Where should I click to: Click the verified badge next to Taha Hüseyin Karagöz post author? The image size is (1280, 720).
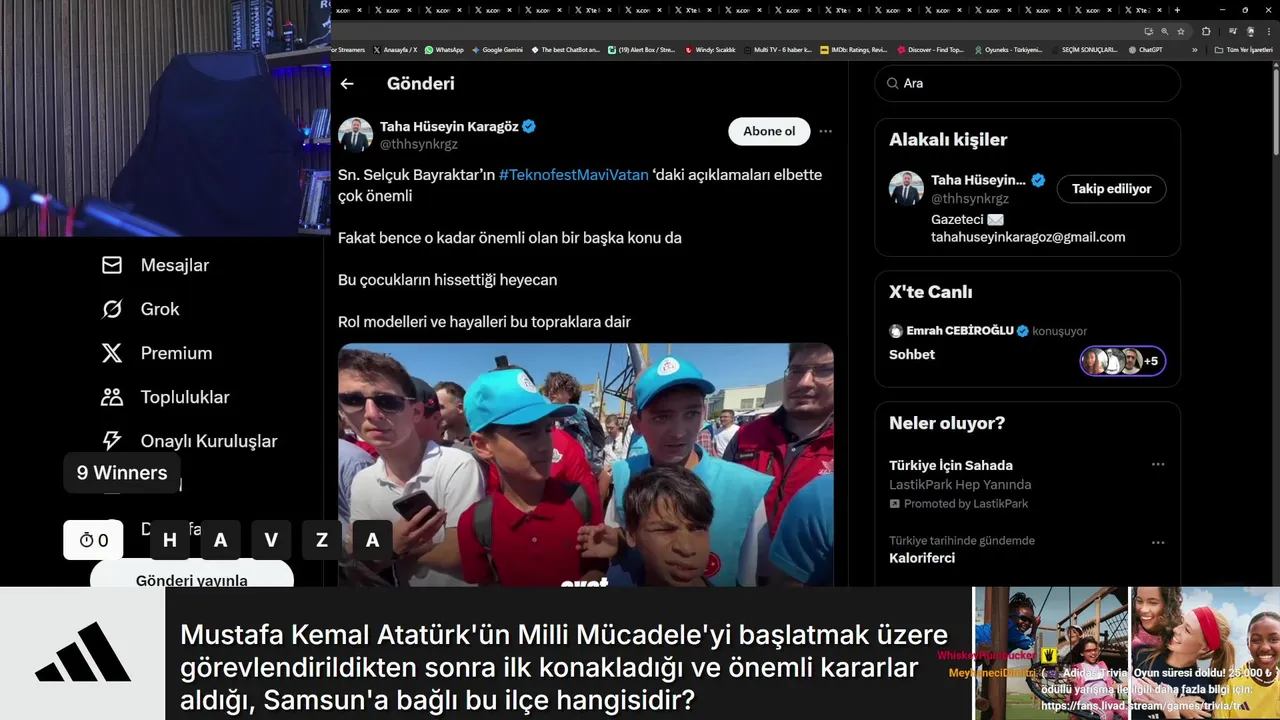tap(529, 127)
